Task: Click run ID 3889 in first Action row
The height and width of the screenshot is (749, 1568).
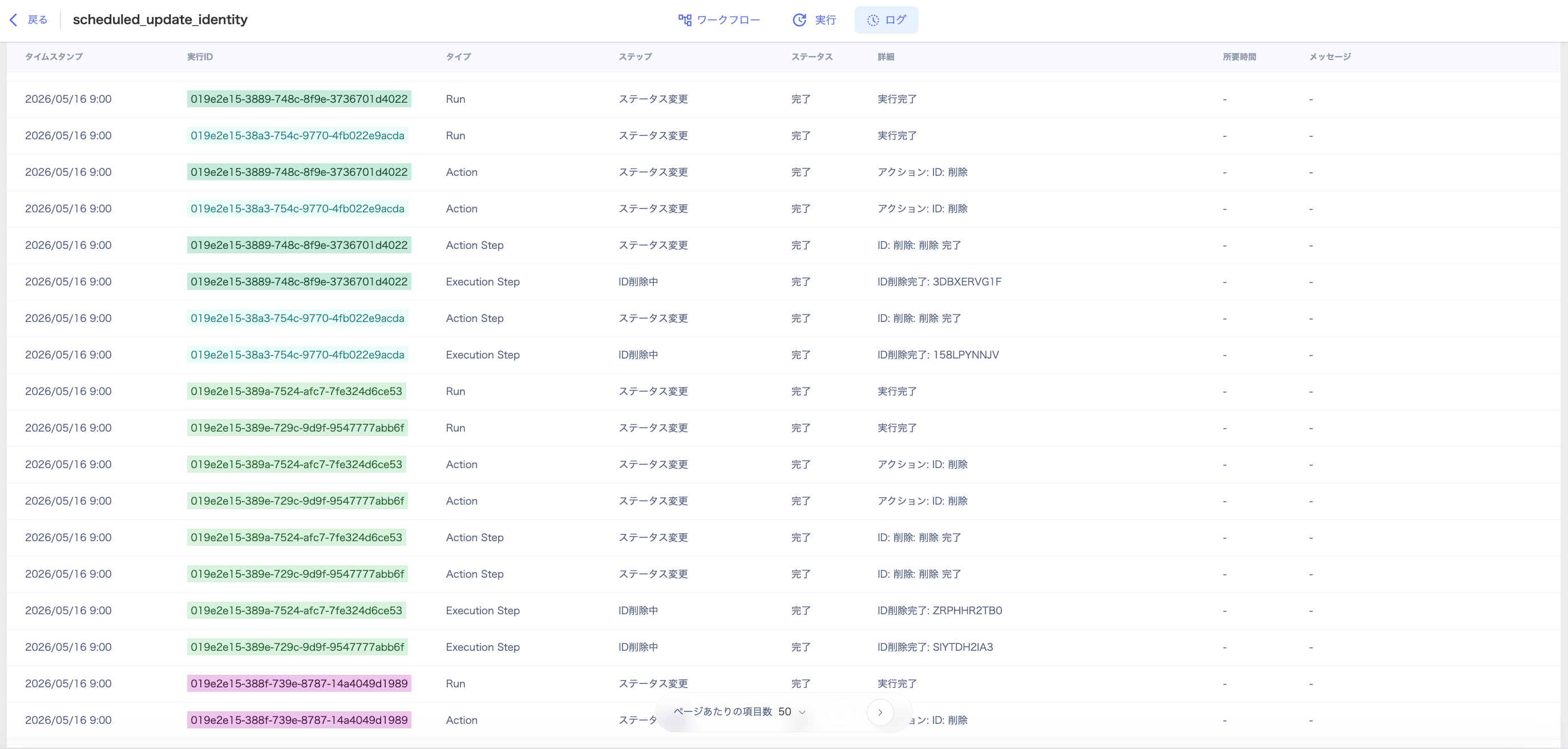Action: [299, 172]
